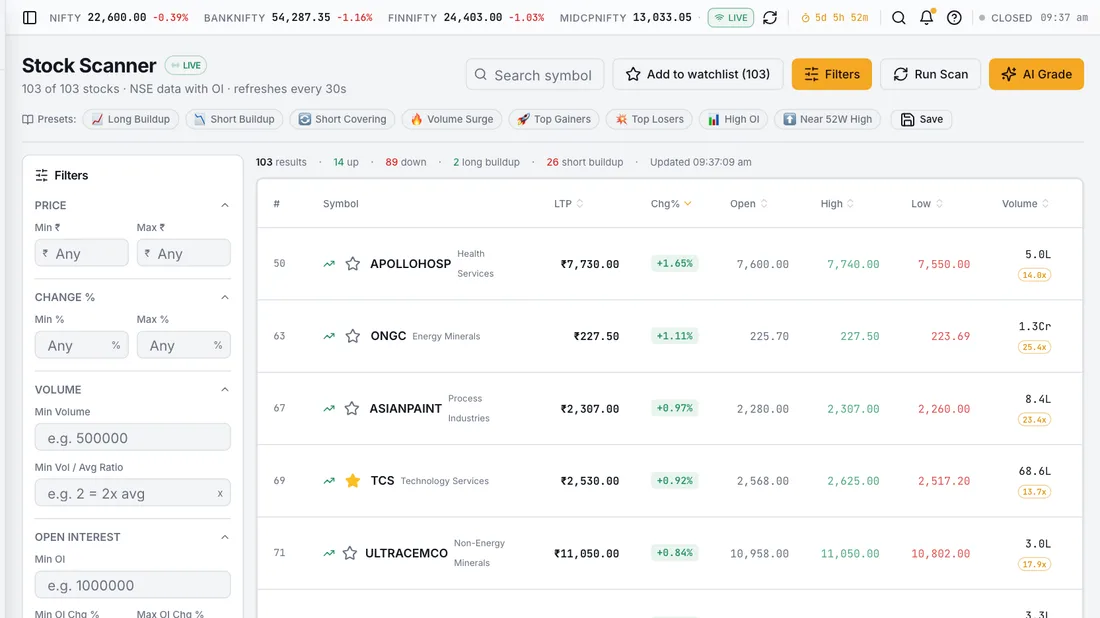Open notifications bell
Image resolution: width=1100 pixels, height=618 pixels.
point(926,18)
